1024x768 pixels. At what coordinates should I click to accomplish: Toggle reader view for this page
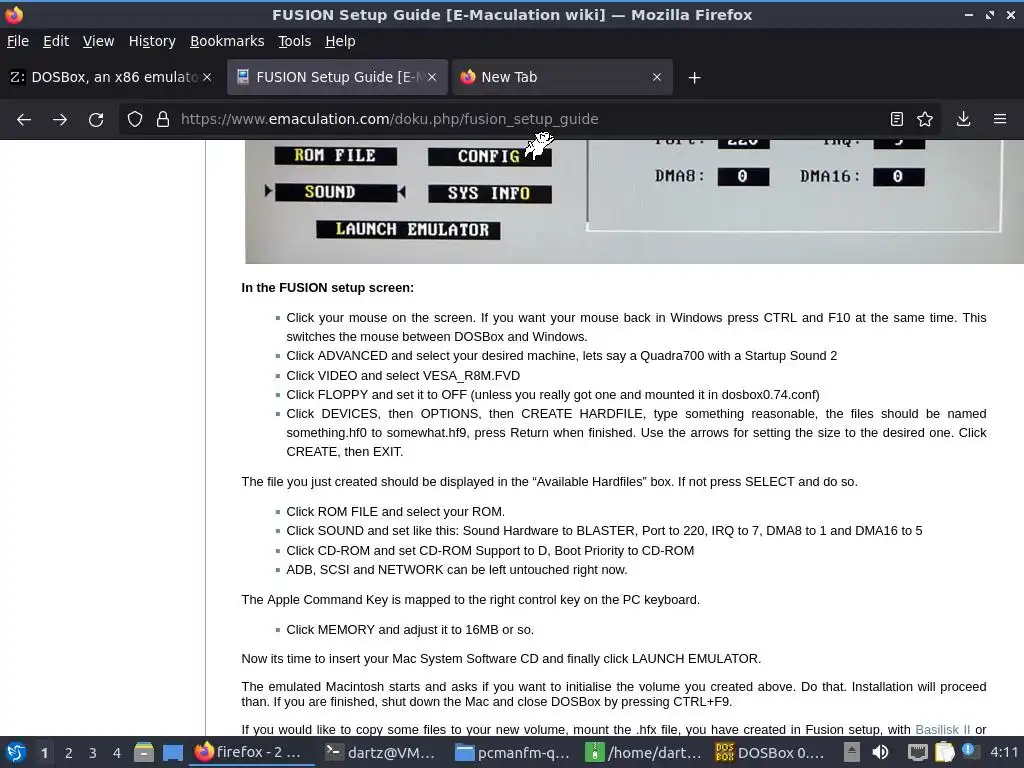coord(897,119)
